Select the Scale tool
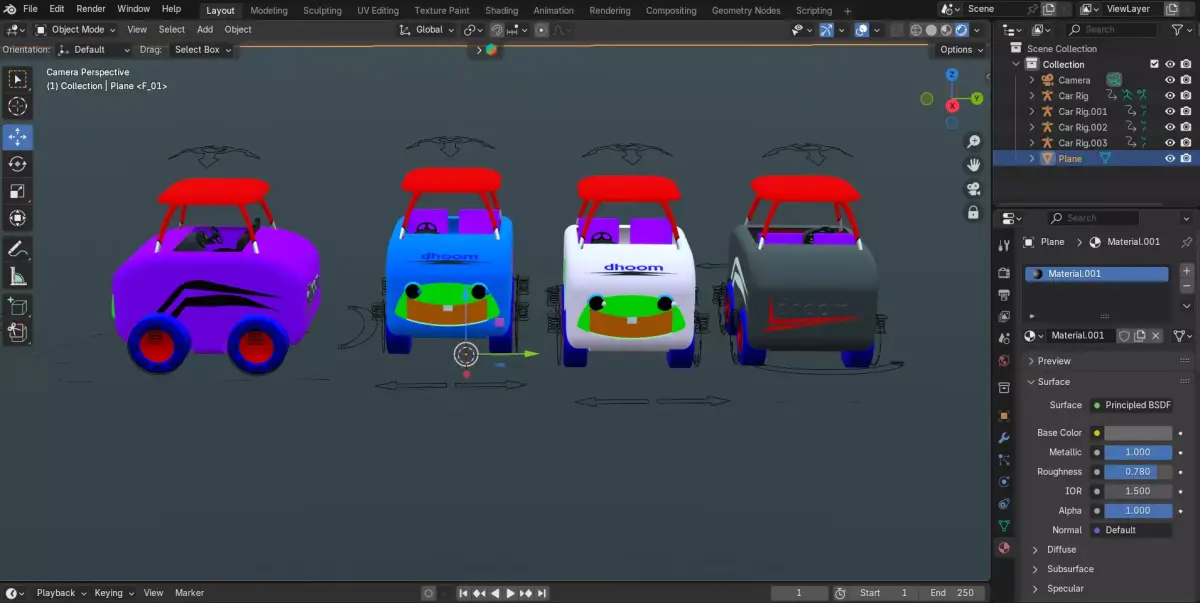The height and width of the screenshot is (603, 1200). pos(18,191)
